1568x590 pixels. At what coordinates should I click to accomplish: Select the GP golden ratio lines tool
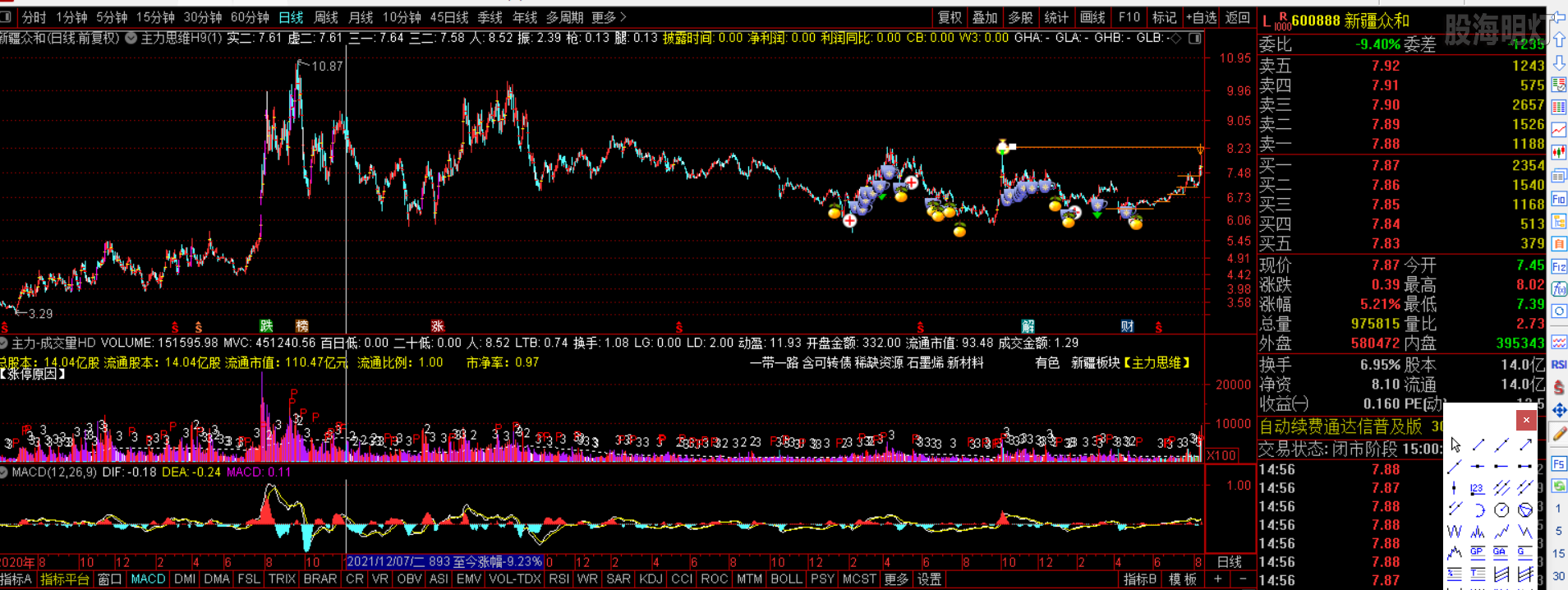tap(1478, 552)
